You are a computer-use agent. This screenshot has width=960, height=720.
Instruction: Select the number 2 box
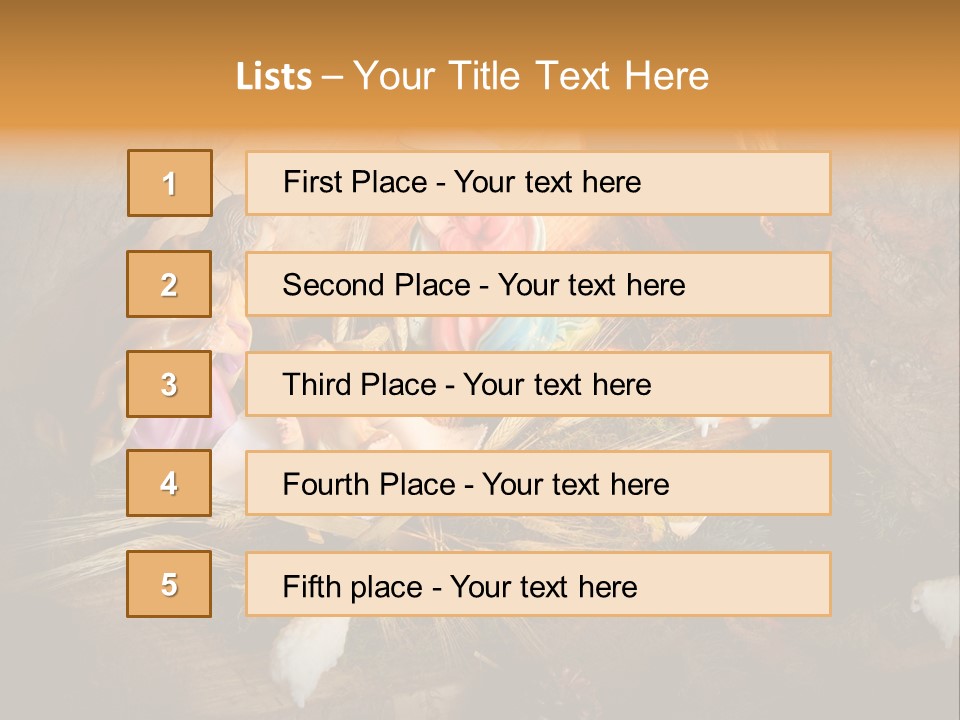coord(170,284)
